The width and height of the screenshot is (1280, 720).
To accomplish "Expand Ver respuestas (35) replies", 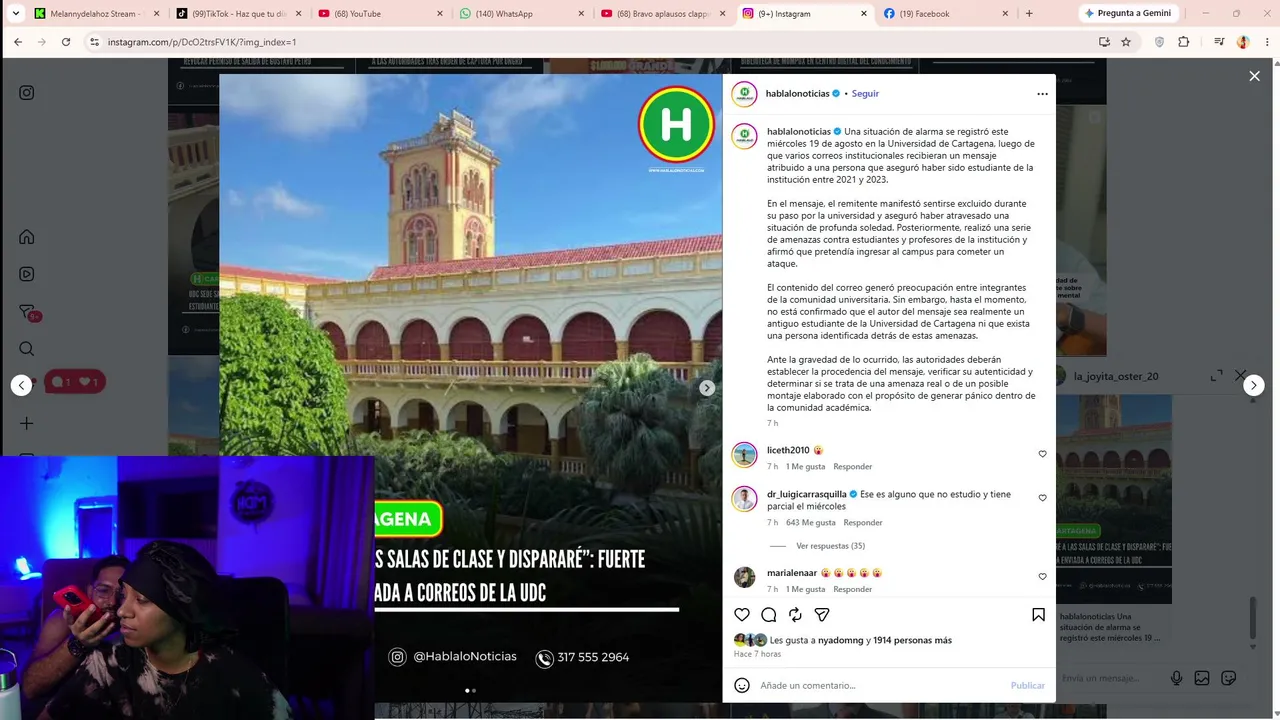I will point(830,546).
